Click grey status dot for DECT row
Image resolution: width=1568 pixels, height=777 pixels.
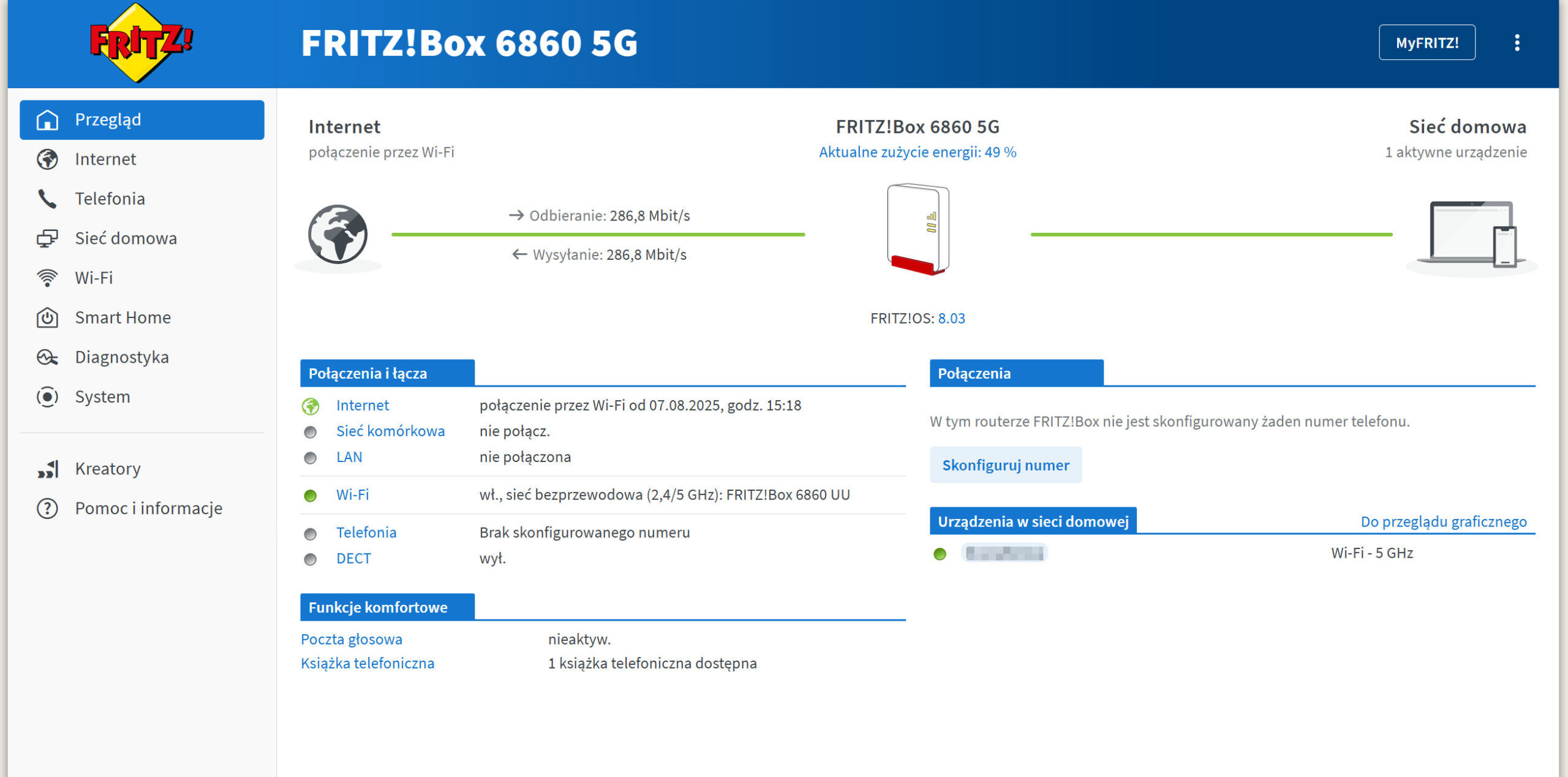(311, 559)
